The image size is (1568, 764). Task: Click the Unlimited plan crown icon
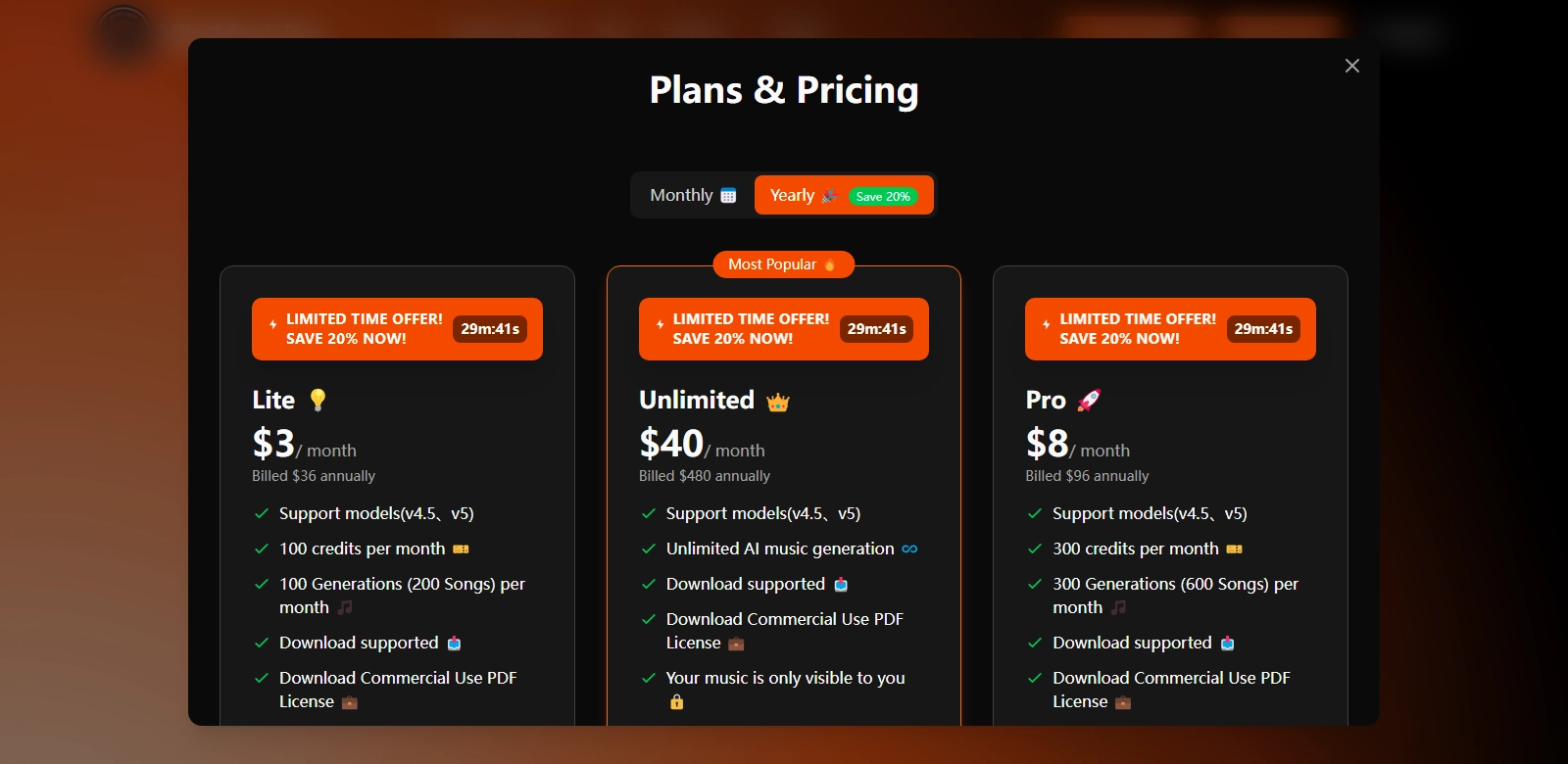[778, 402]
